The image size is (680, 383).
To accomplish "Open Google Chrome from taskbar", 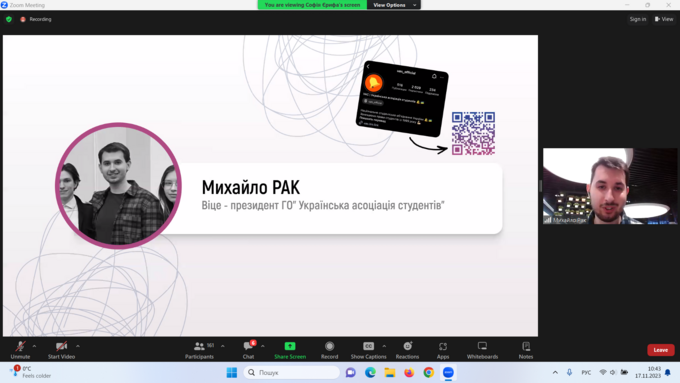I will [x=428, y=373].
